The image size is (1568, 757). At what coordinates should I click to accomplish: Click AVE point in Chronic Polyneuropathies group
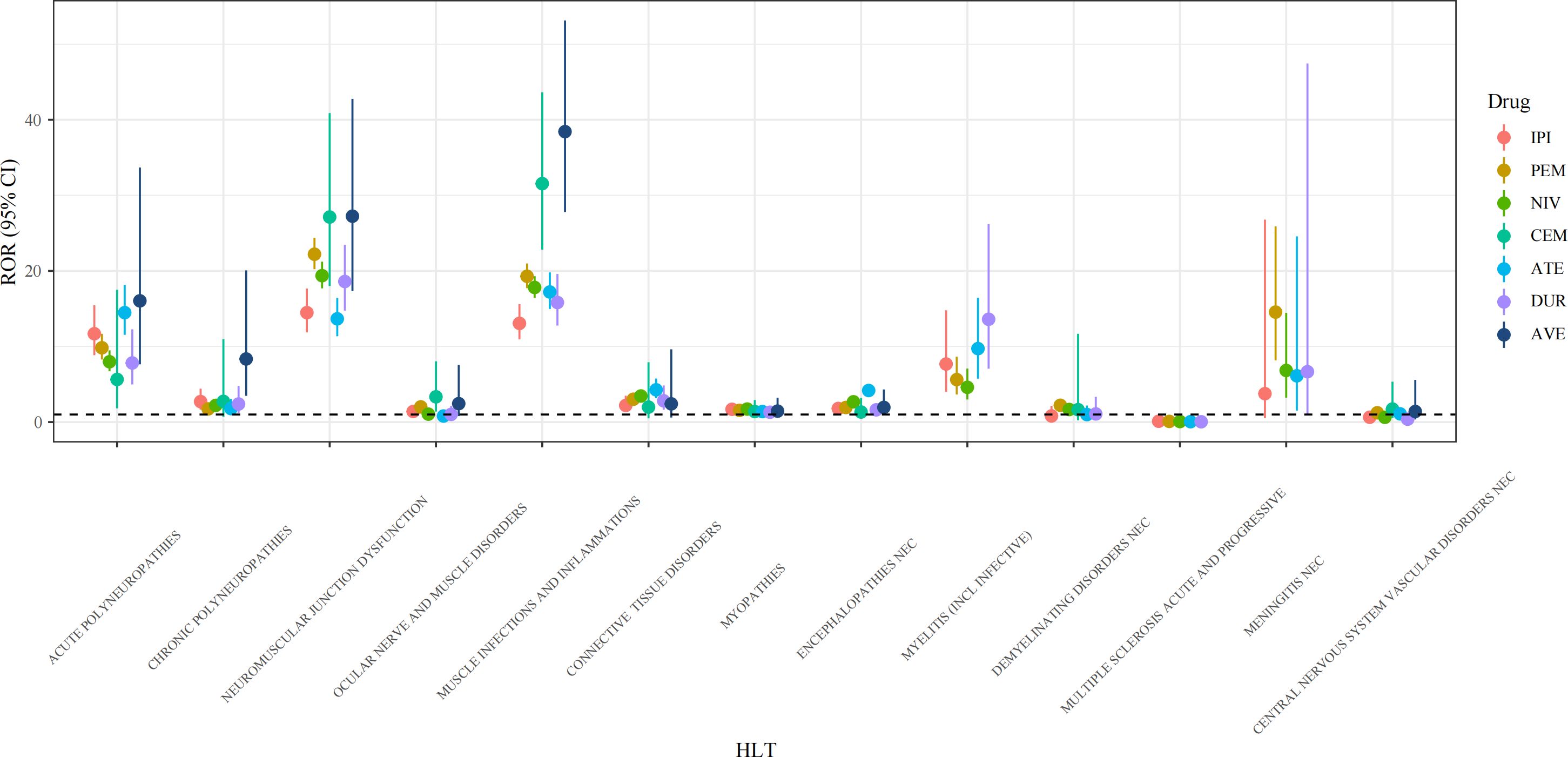(246, 359)
